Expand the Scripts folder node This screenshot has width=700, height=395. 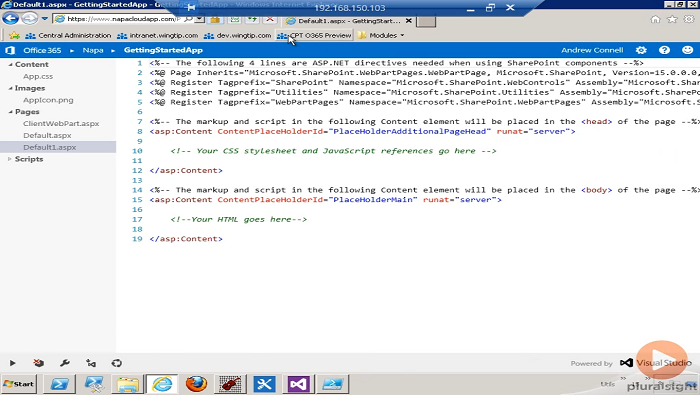coord(10,159)
